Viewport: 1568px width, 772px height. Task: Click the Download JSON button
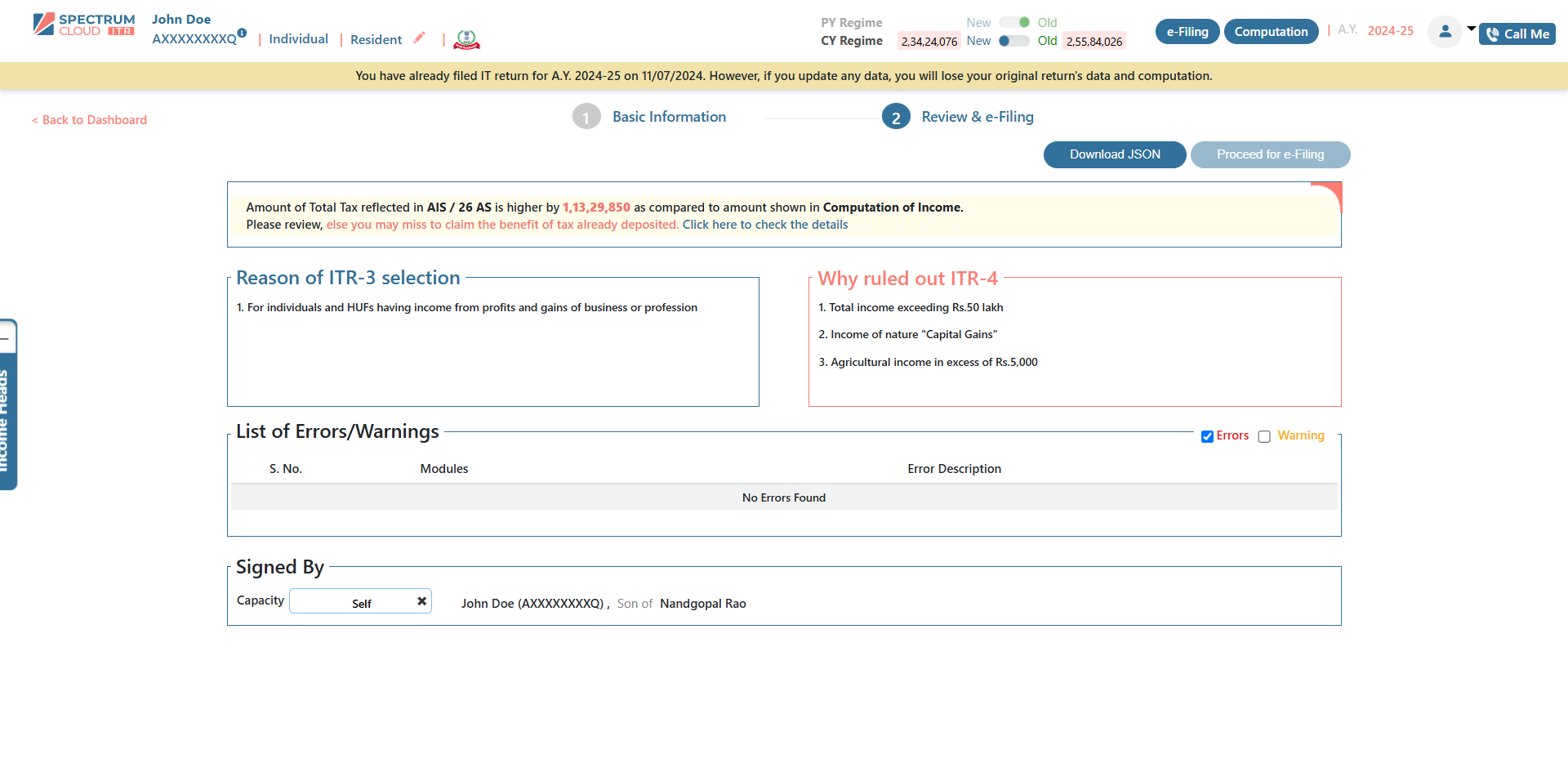click(x=1114, y=154)
